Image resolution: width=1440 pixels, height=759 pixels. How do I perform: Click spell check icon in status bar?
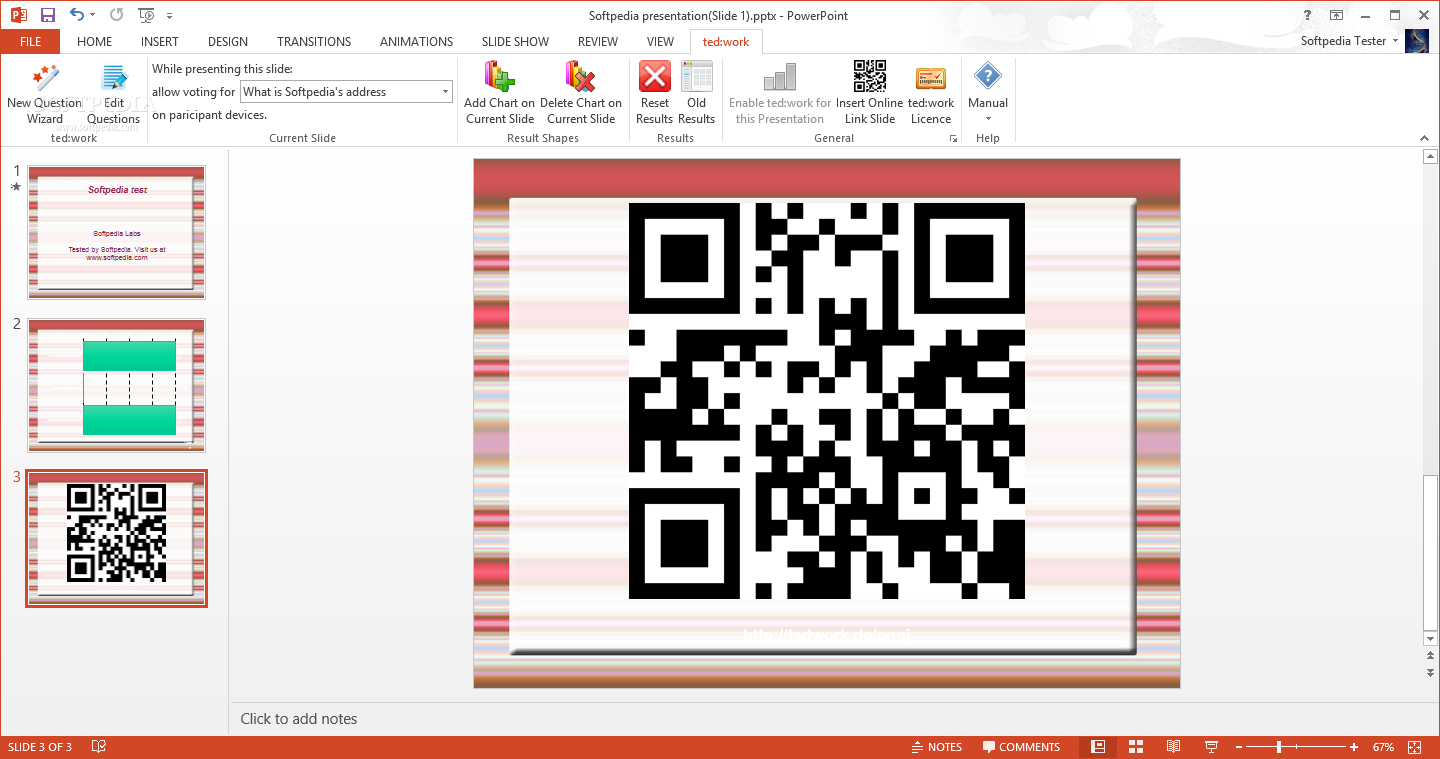[x=99, y=747]
